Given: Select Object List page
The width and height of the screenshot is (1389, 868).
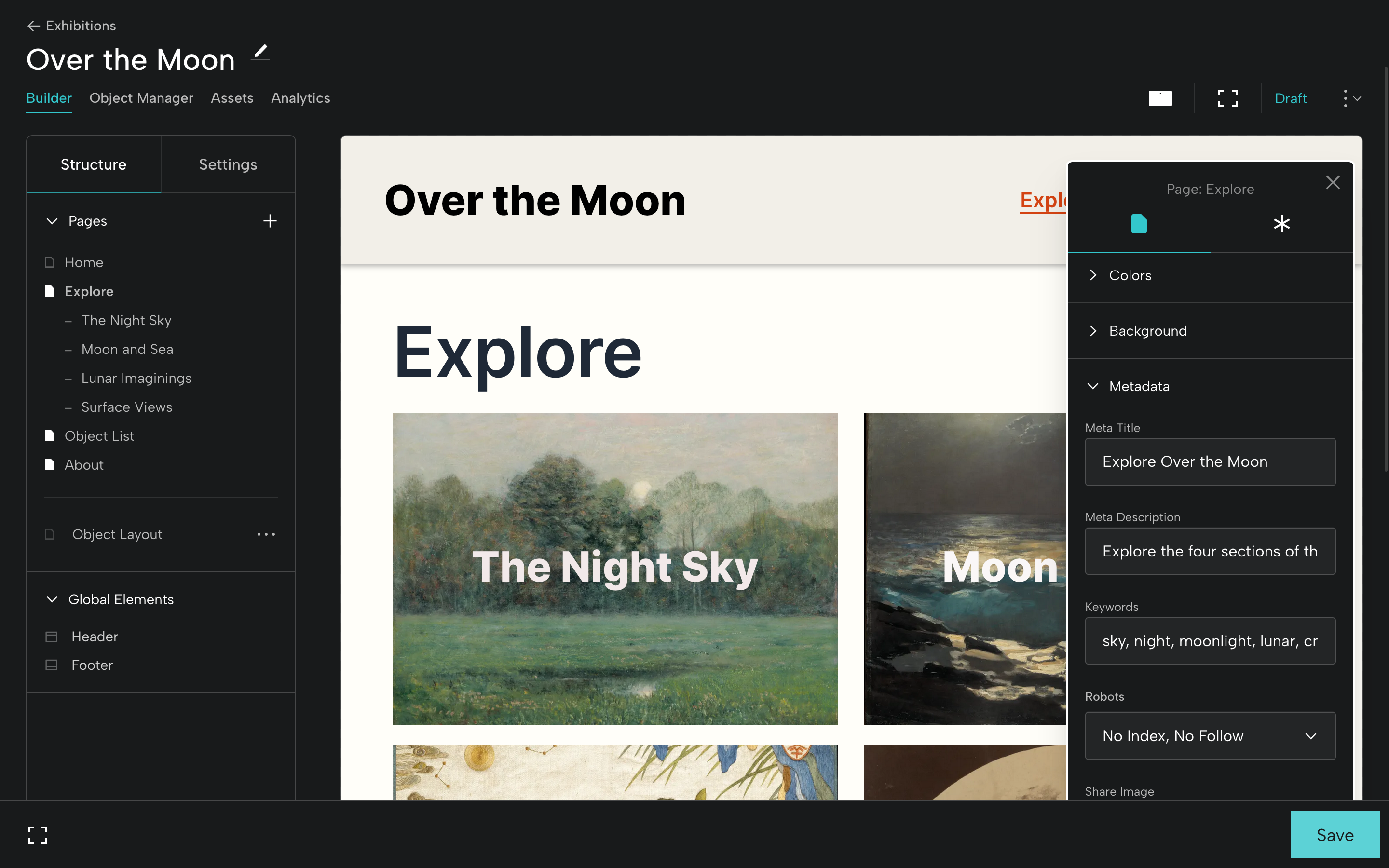Looking at the screenshot, I should pos(99,436).
